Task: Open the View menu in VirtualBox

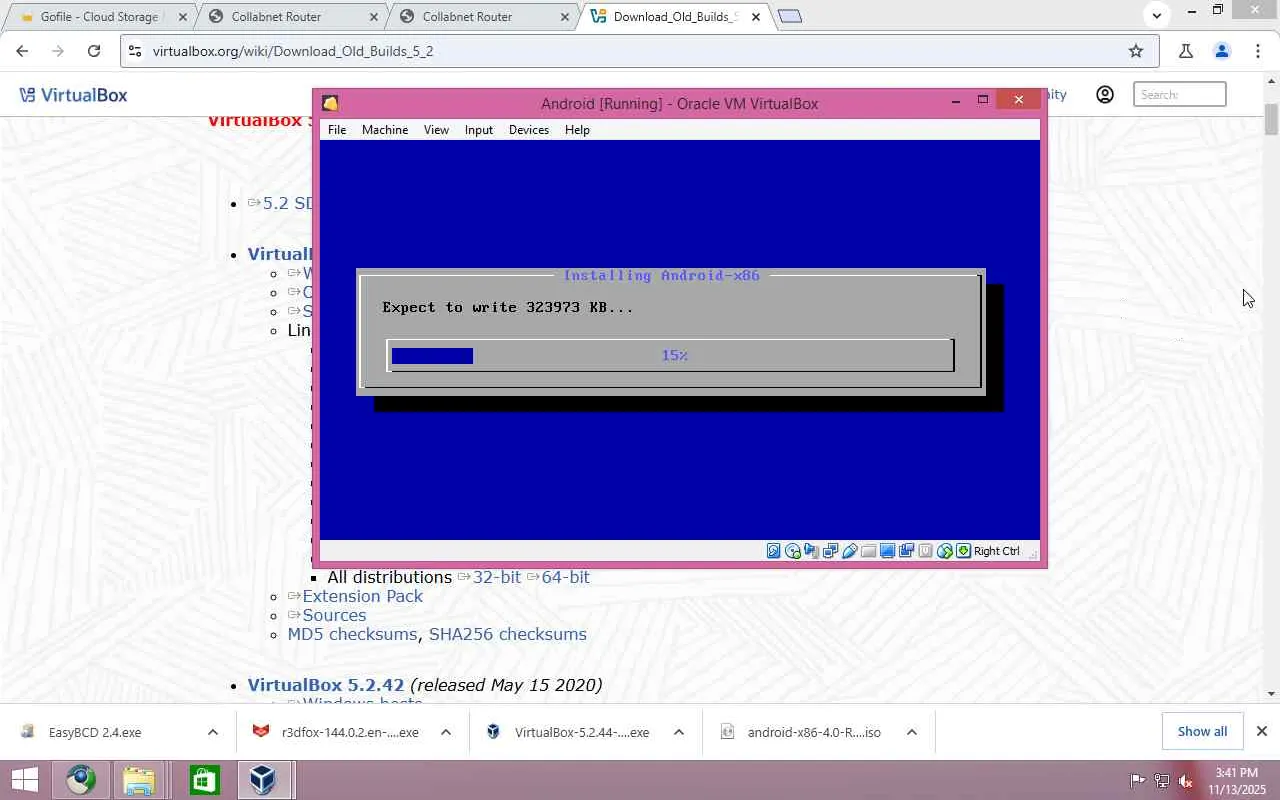Action: click(x=436, y=130)
